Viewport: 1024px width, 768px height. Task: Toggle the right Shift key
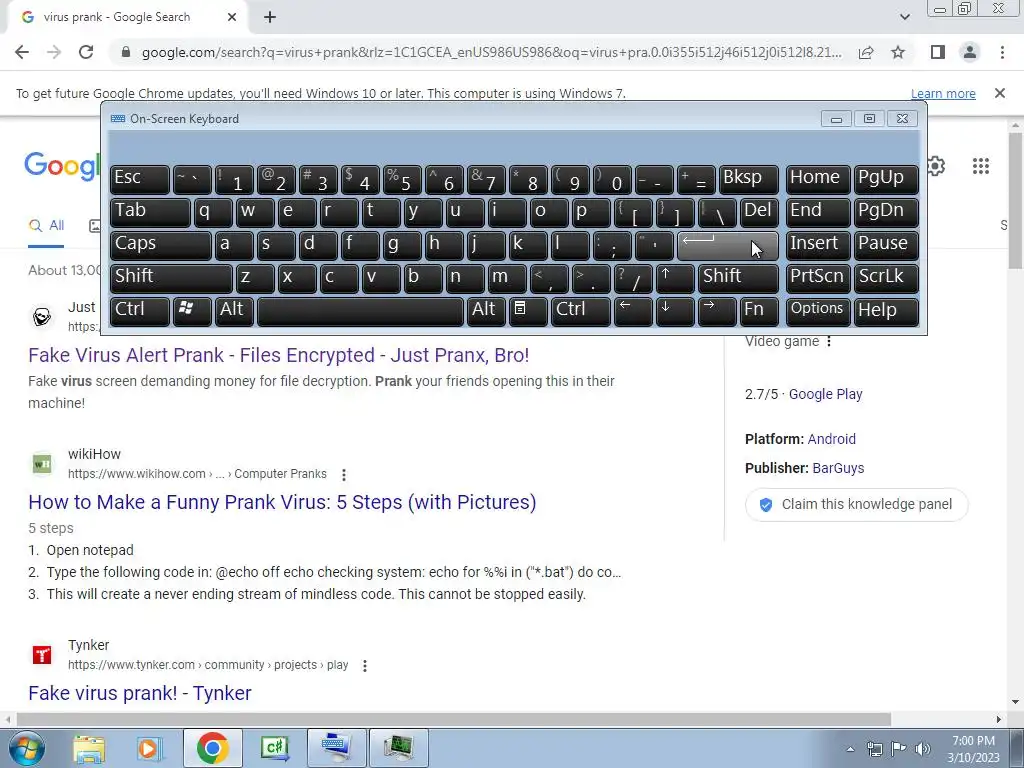pyautogui.click(x=738, y=278)
